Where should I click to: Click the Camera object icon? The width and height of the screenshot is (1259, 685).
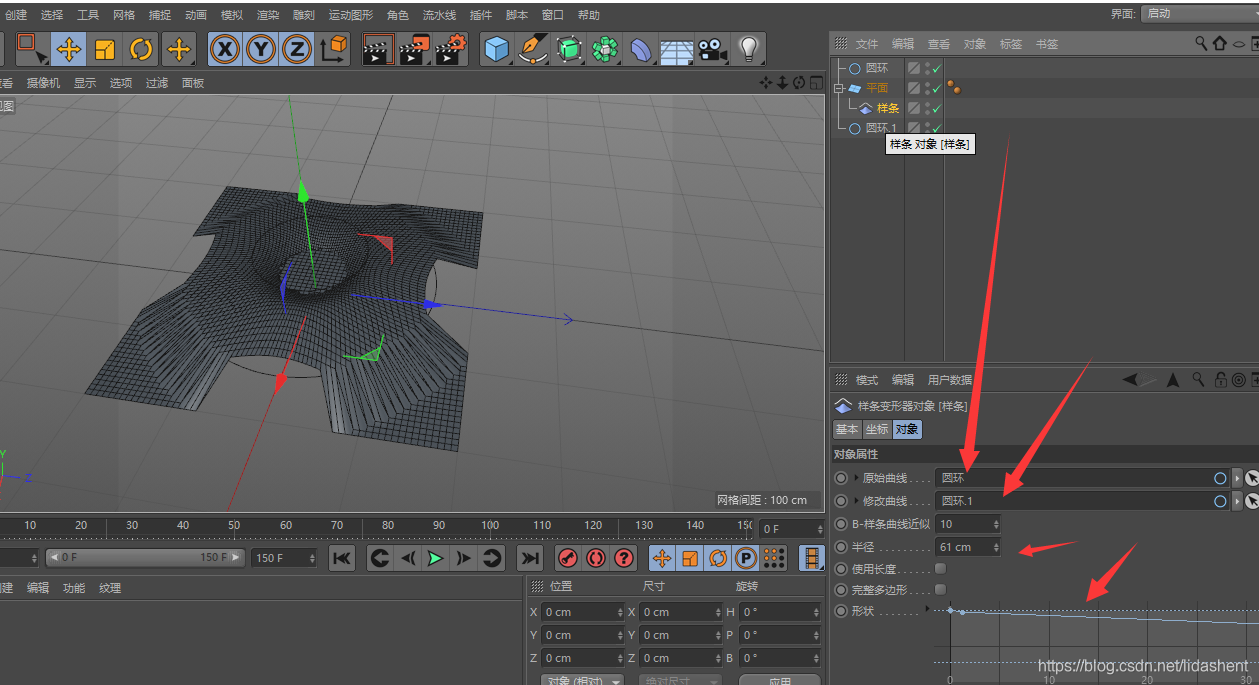click(711, 49)
